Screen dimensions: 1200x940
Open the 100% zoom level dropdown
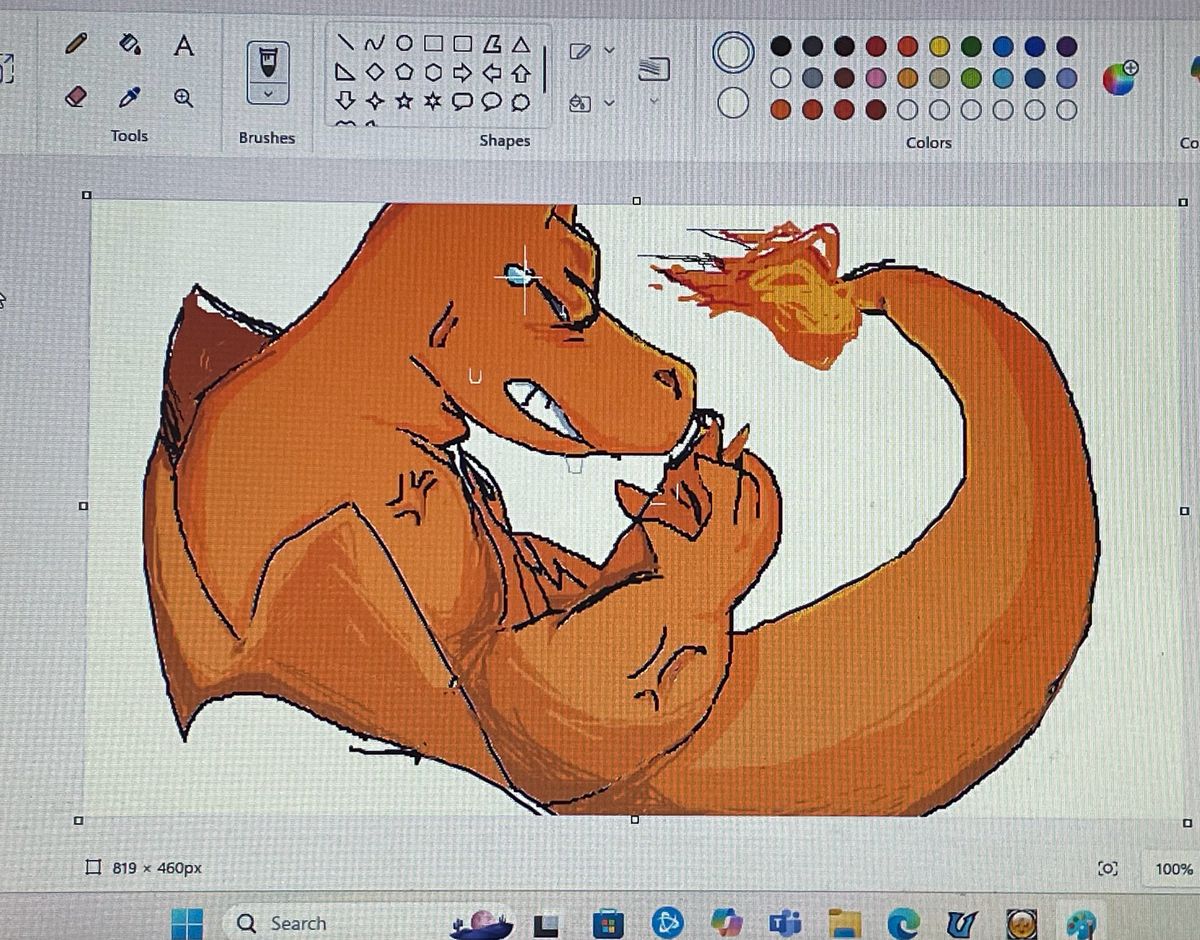(x=1174, y=869)
